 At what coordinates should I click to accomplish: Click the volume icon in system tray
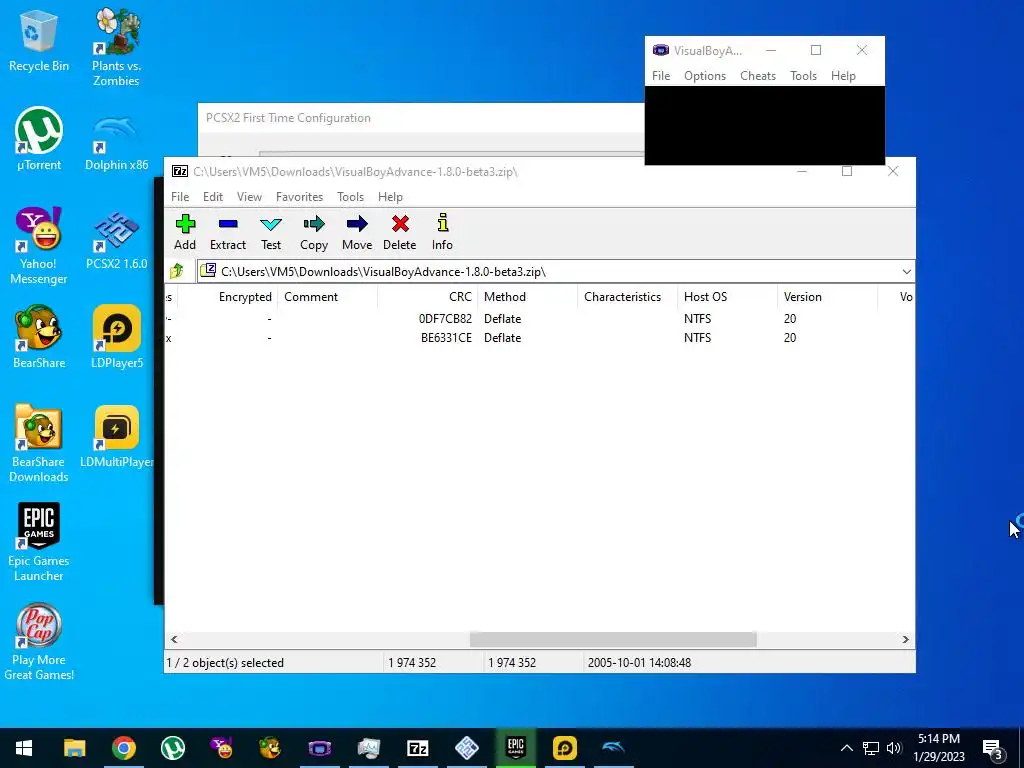pyautogui.click(x=894, y=748)
